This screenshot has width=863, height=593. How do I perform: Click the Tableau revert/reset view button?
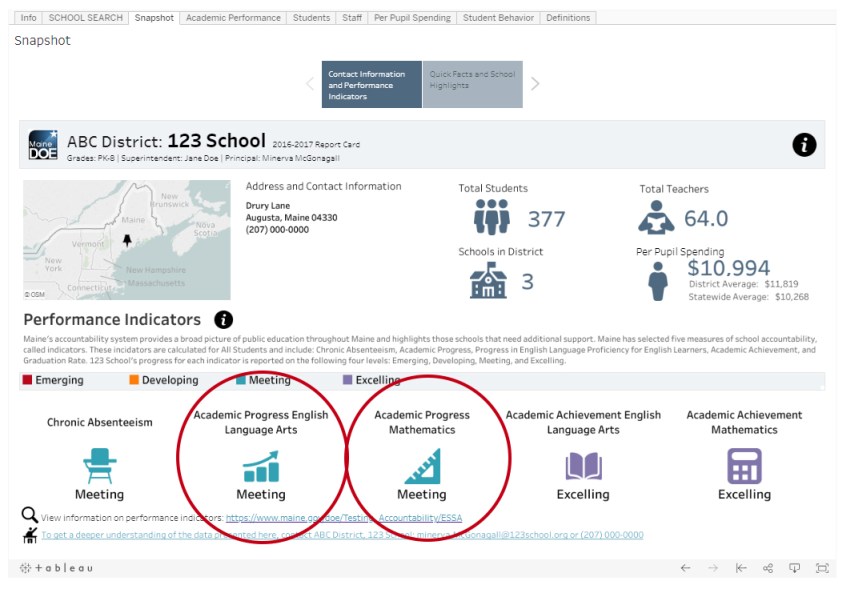pyautogui.click(x=741, y=568)
